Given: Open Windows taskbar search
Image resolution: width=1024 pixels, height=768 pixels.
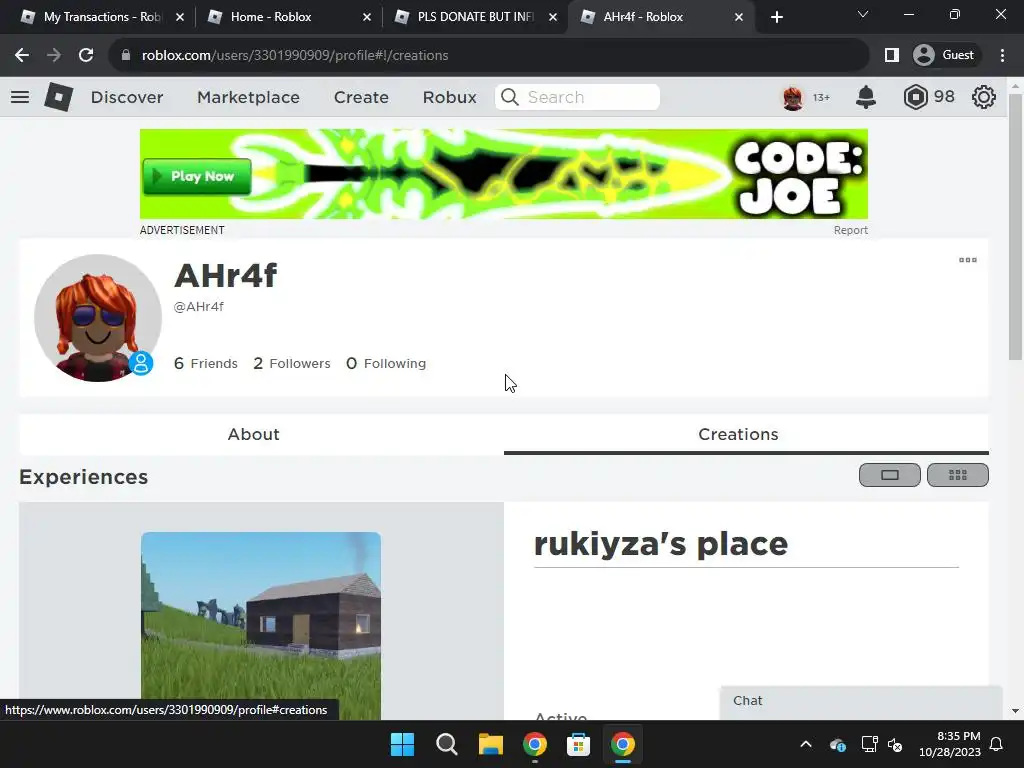Looking at the screenshot, I should tap(447, 744).
